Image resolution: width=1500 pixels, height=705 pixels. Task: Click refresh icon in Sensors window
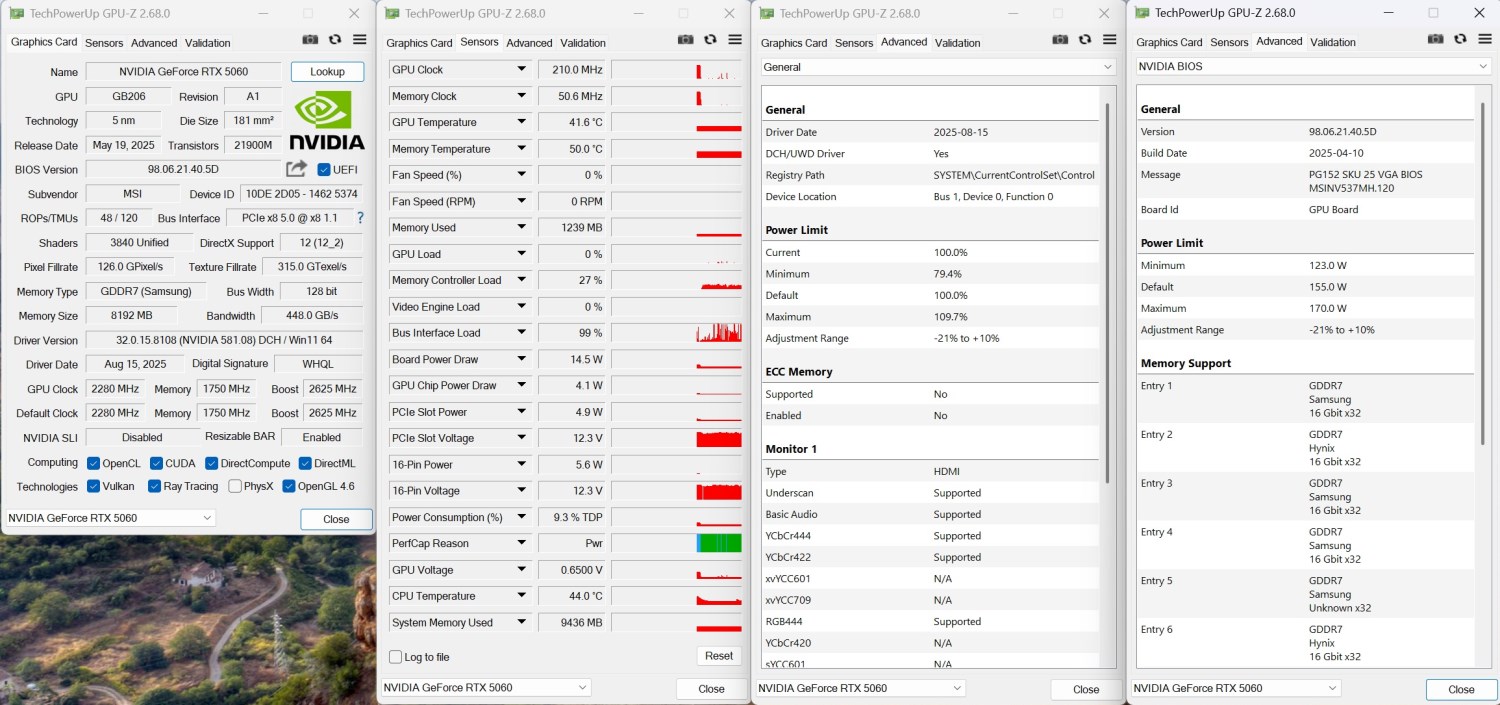pyautogui.click(x=710, y=39)
